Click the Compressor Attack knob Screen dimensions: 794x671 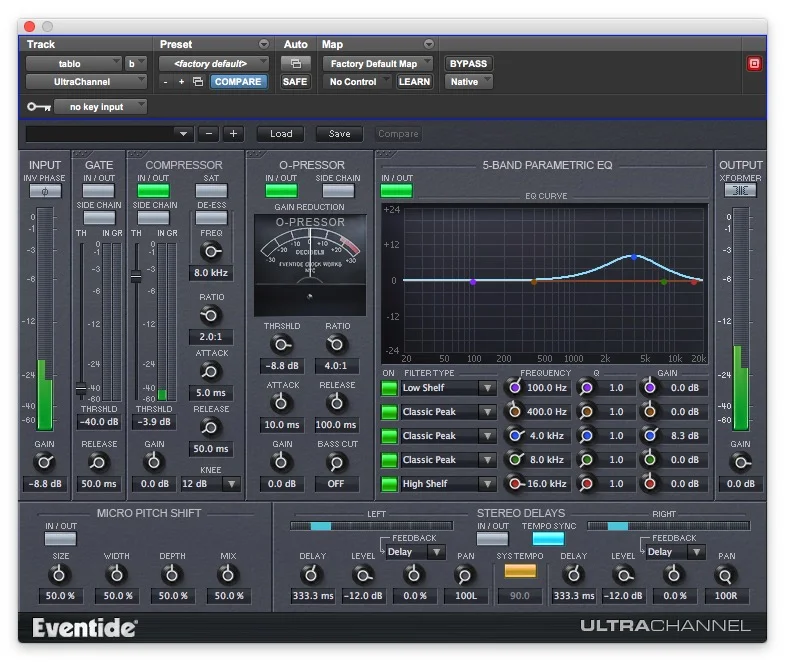pos(210,371)
